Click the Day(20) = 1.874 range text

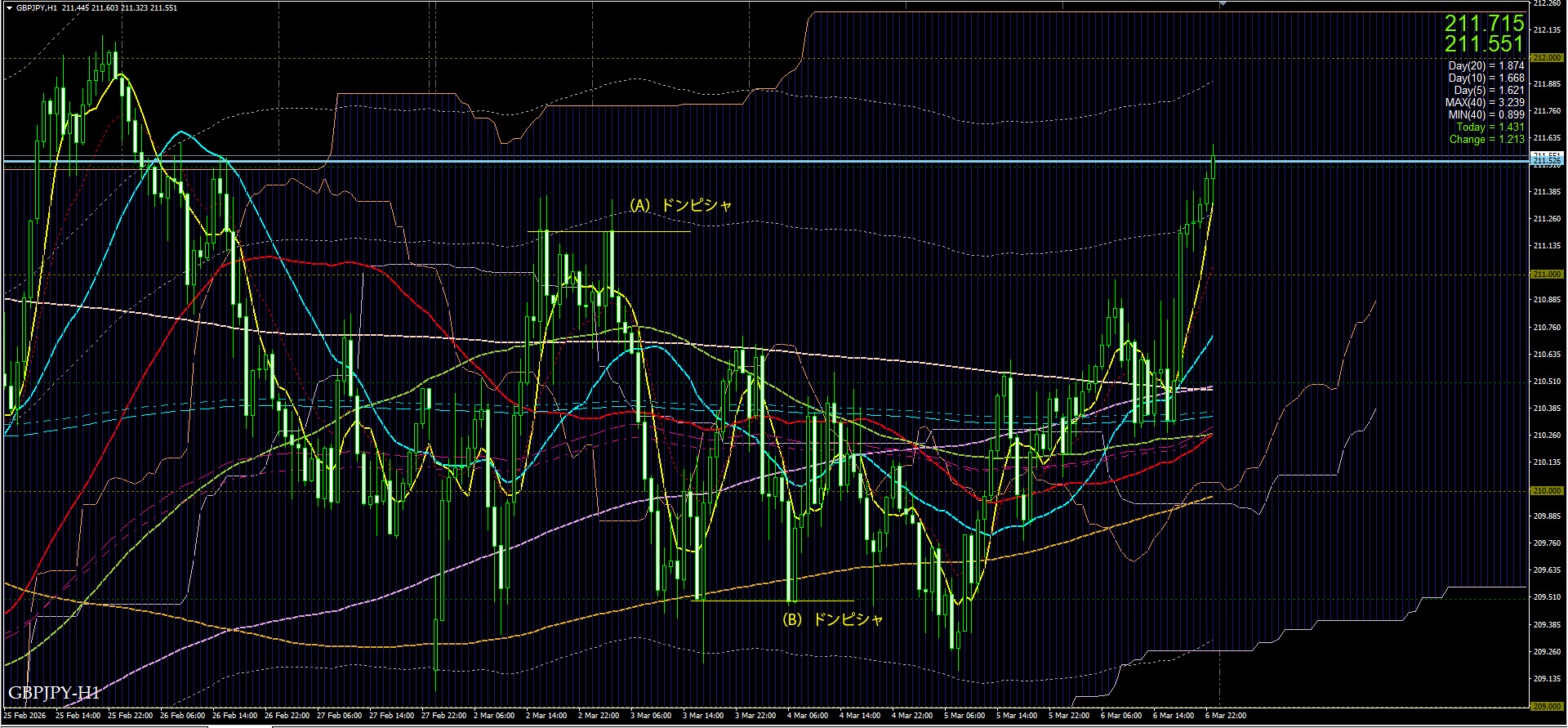click(x=1486, y=65)
